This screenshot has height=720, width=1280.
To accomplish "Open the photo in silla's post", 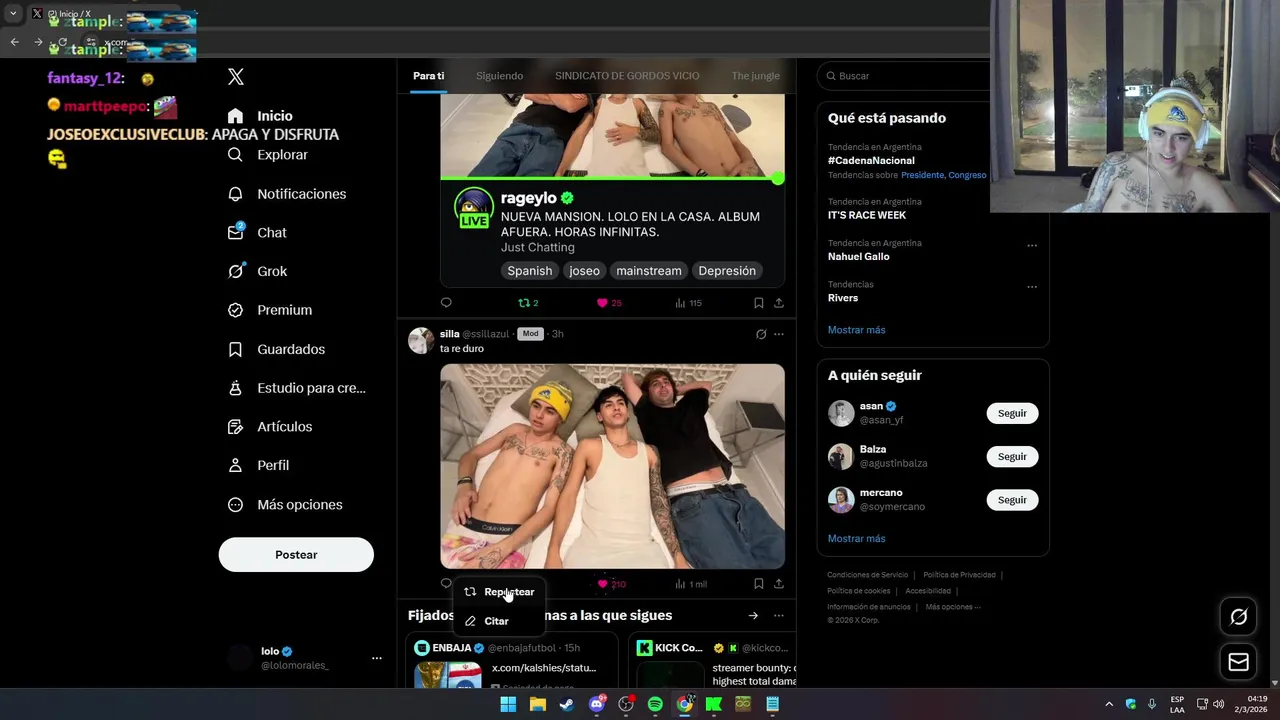I will click(x=613, y=466).
